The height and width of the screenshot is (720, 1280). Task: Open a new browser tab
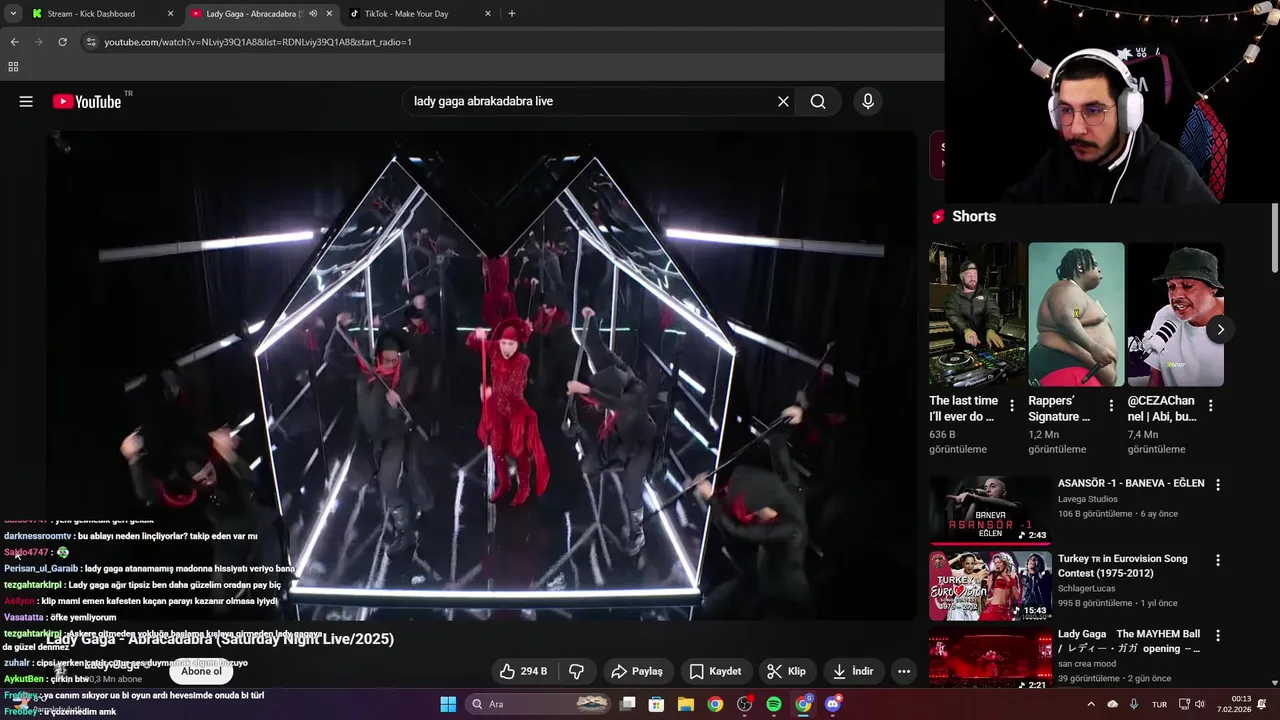click(x=512, y=14)
